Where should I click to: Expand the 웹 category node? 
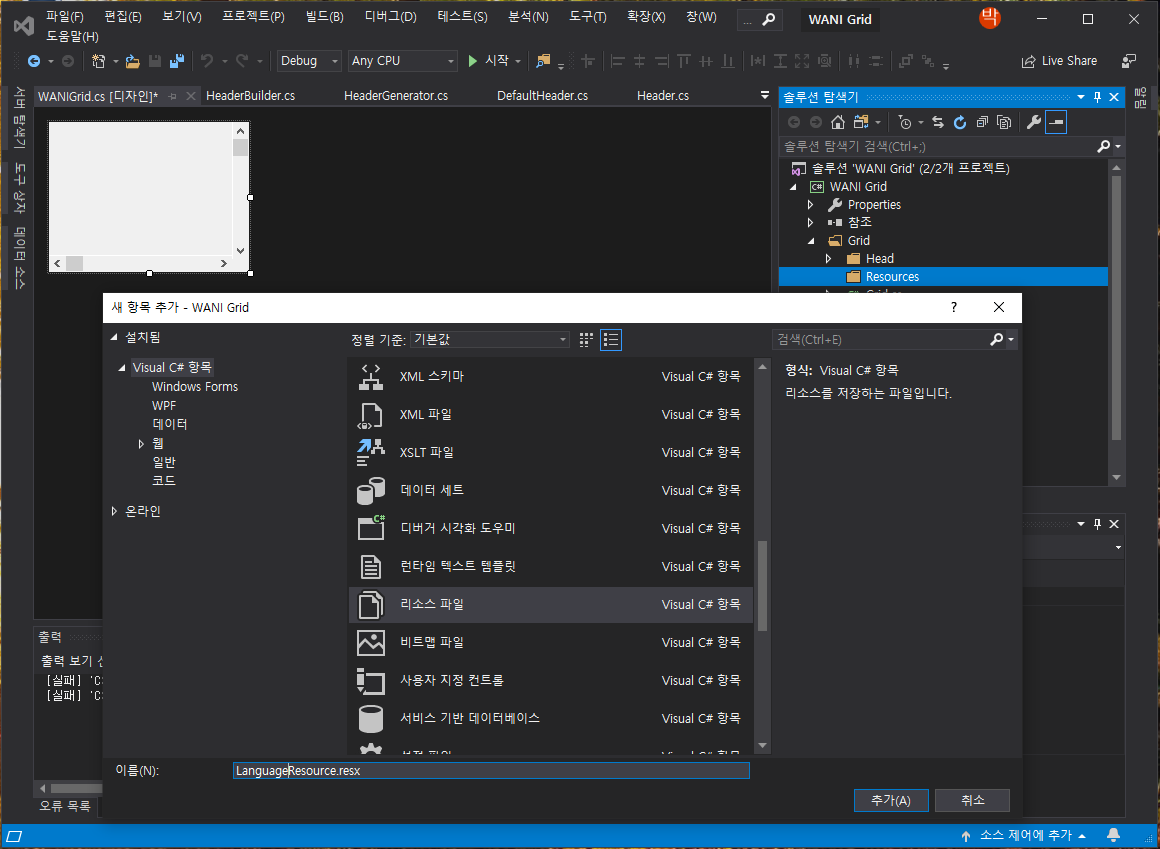click(x=141, y=444)
